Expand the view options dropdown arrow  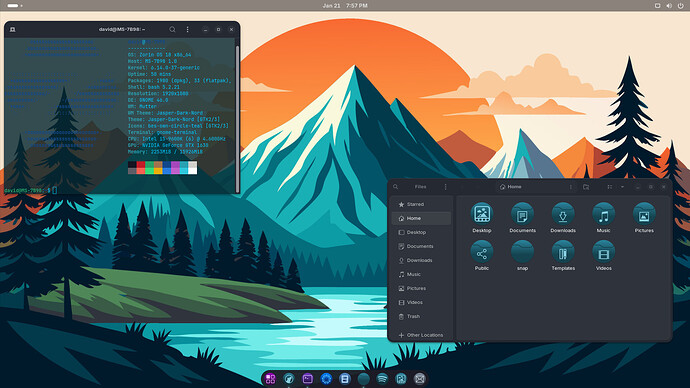[622, 187]
